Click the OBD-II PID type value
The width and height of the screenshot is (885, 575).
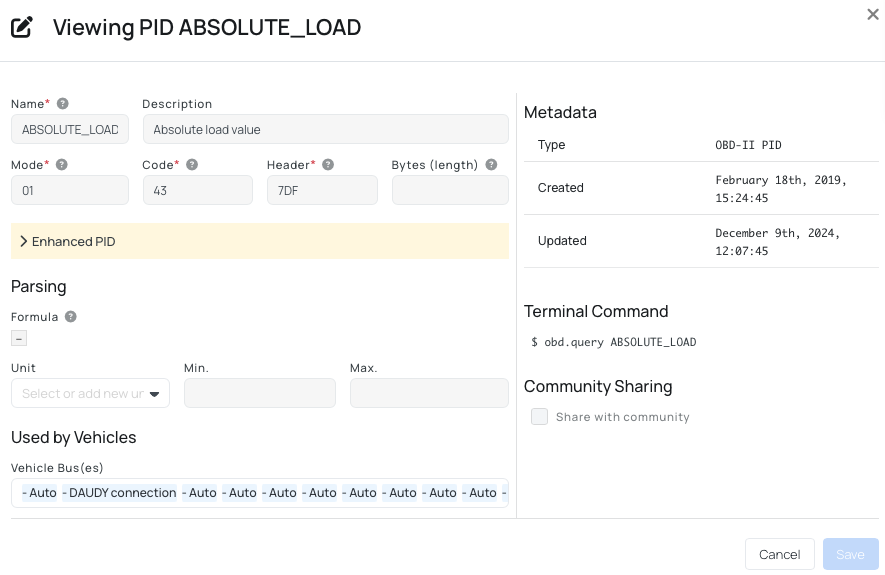748,145
